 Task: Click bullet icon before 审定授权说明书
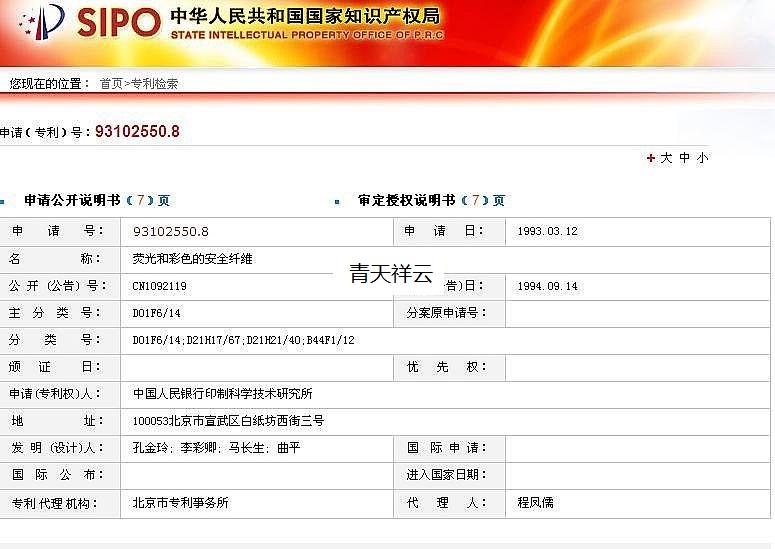337,202
